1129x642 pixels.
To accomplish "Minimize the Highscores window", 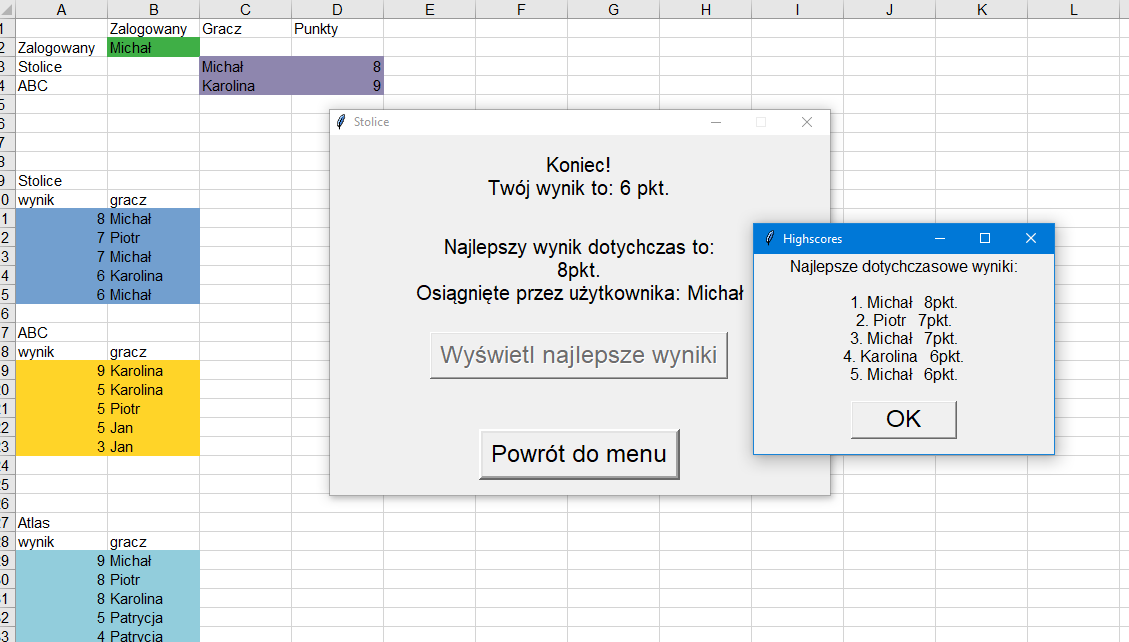I will pos(939,239).
